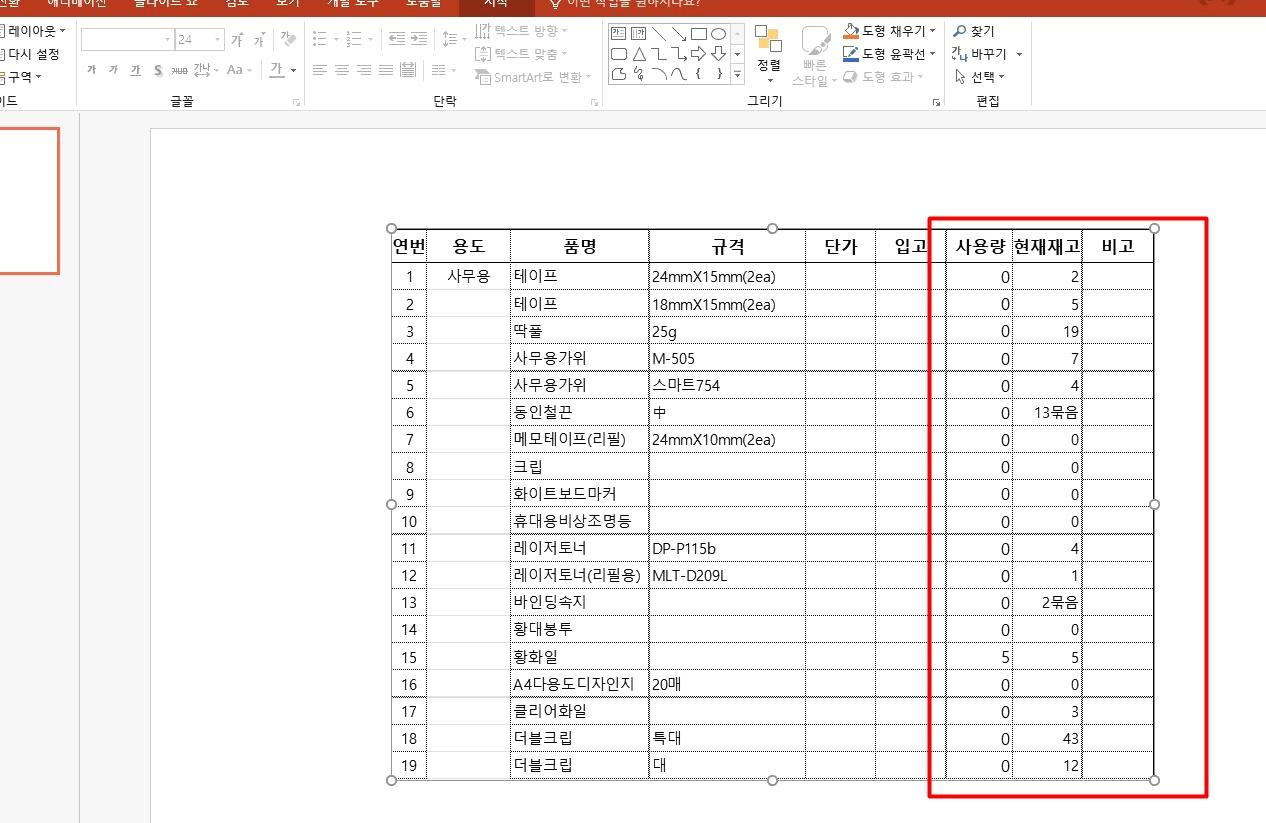Select the vertical text box shape
Image resolution: width=1266 pixels, height=823 pixels.
coord(638,34)
